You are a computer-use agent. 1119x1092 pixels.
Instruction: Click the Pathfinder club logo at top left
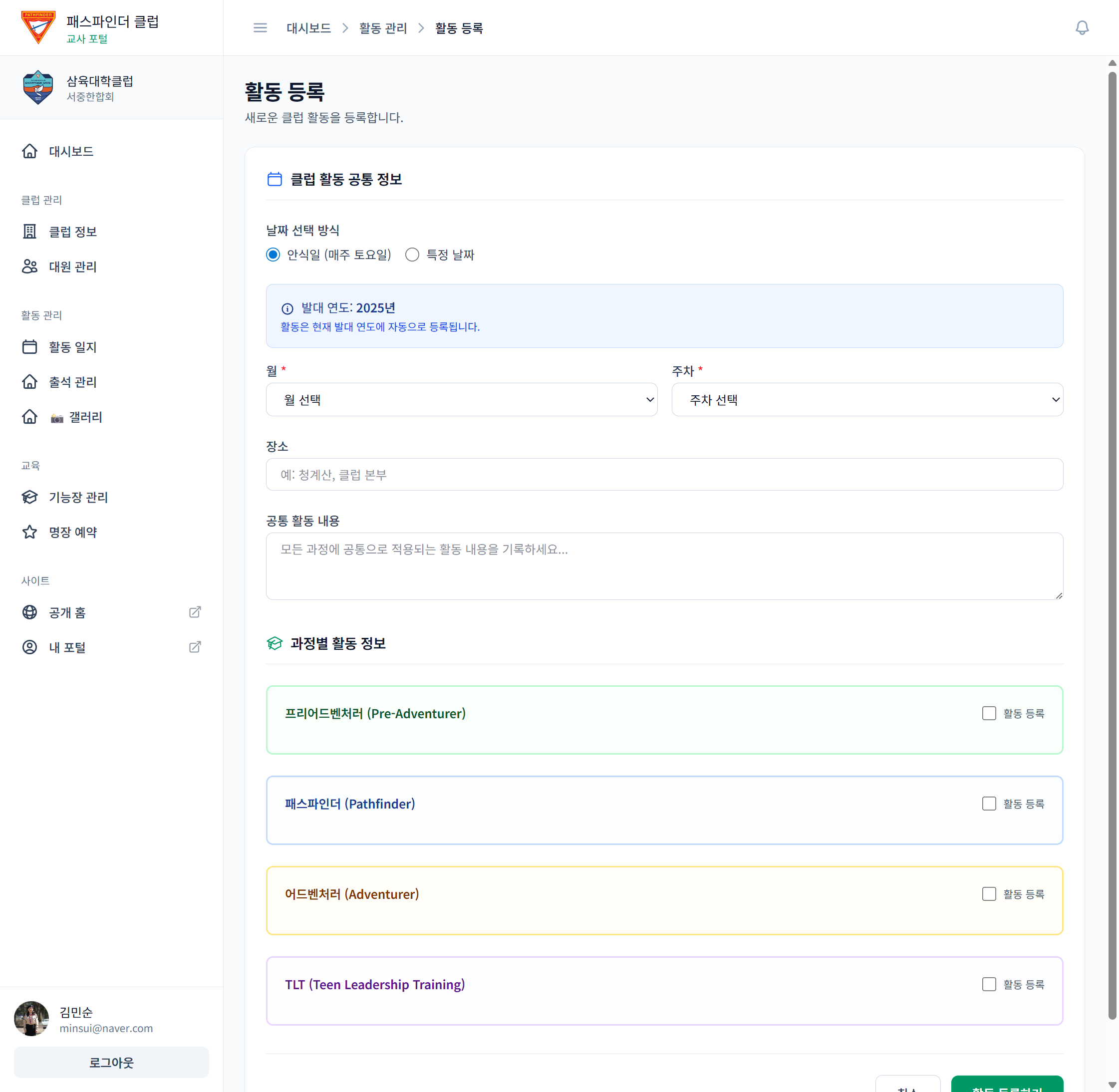[x=38, y=27]
